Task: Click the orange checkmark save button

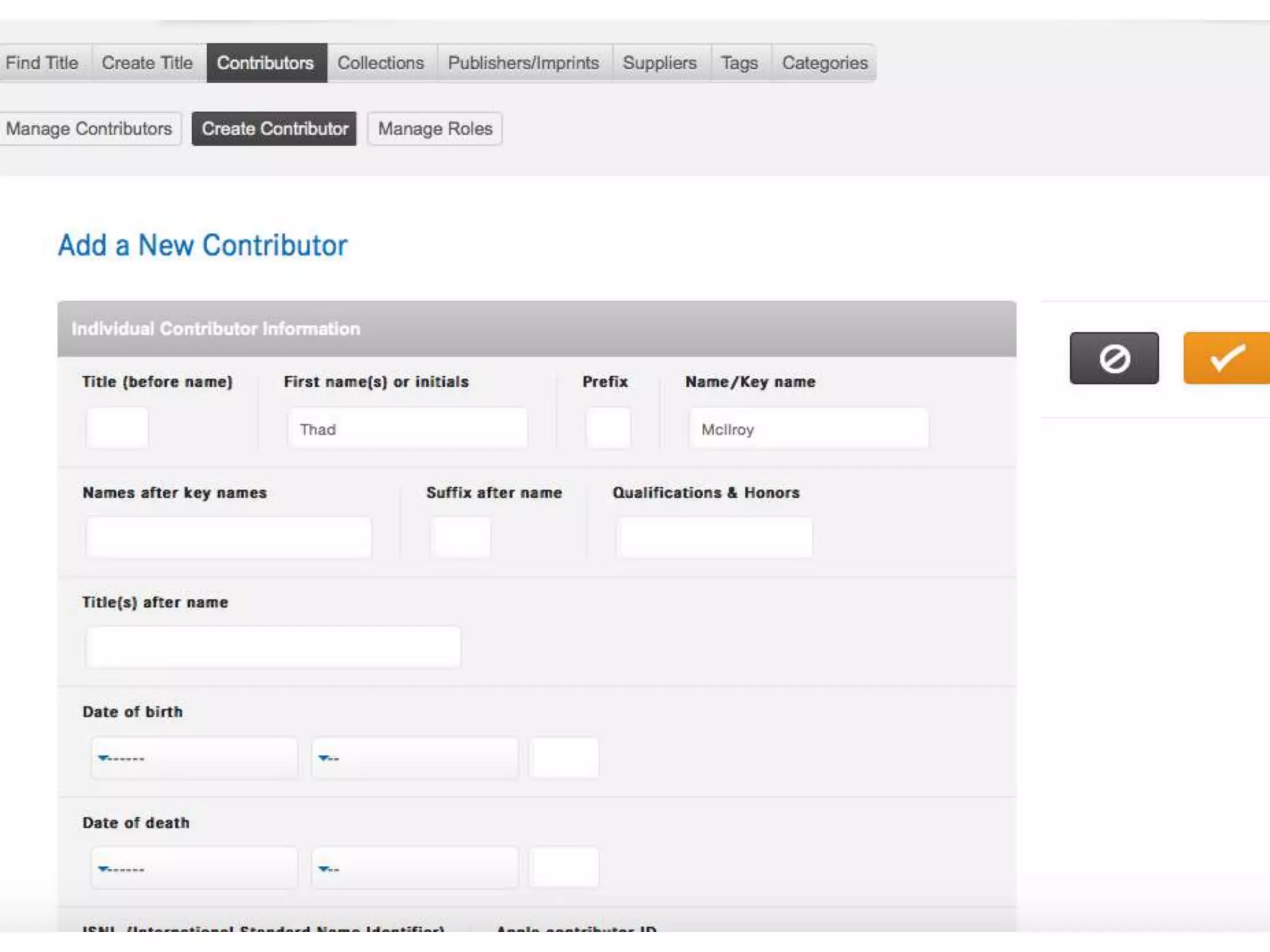Action: pos(1226,358)
